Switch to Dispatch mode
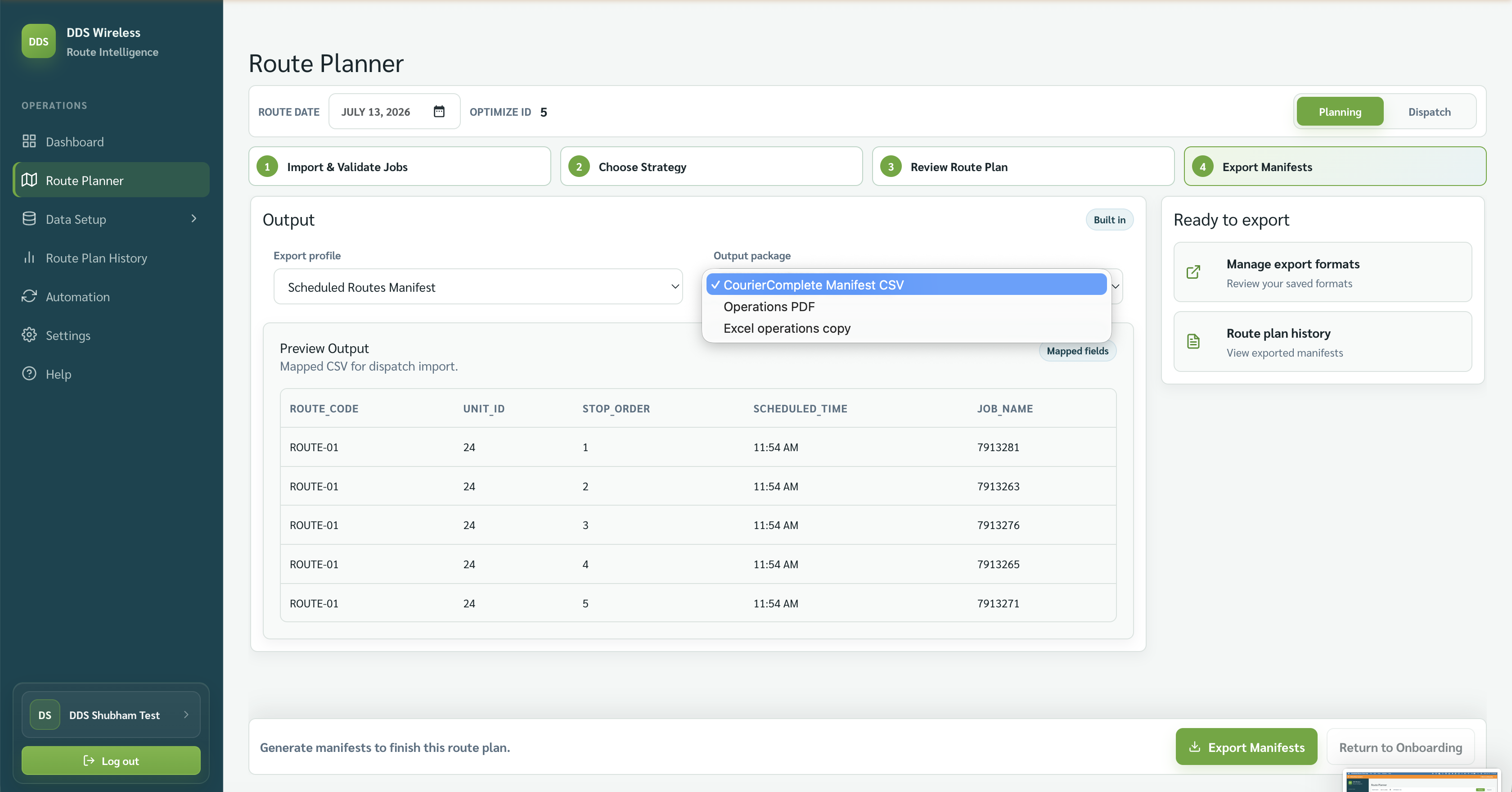The width and height of the screenshot is (1512, 792). pyautogui.click(x=1429, y=112)
